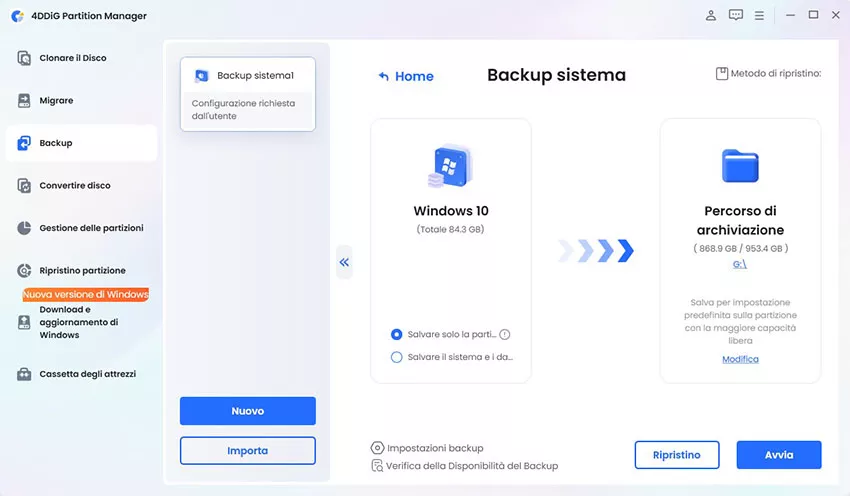Click the Clonare il Disco icon
This screenshot has height=496, width=850.
coord(24,58)
